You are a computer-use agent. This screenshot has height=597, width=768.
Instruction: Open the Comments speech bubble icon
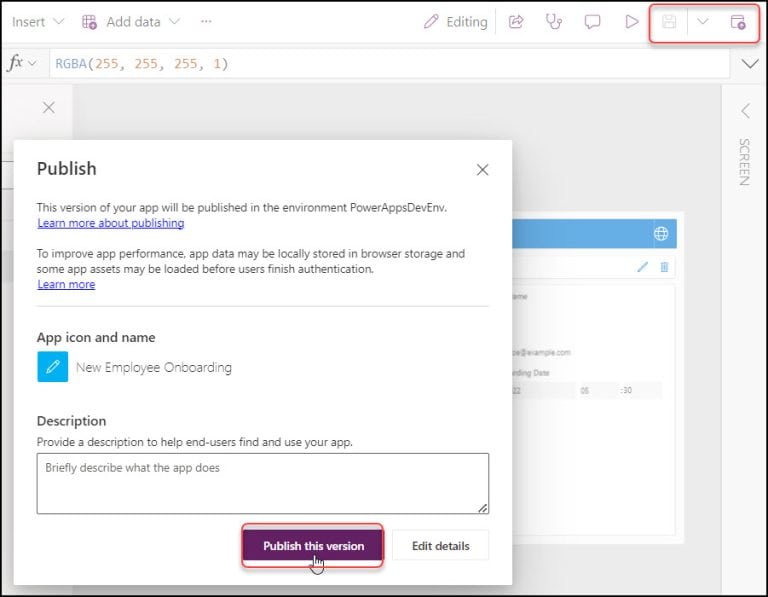(592, 21)
